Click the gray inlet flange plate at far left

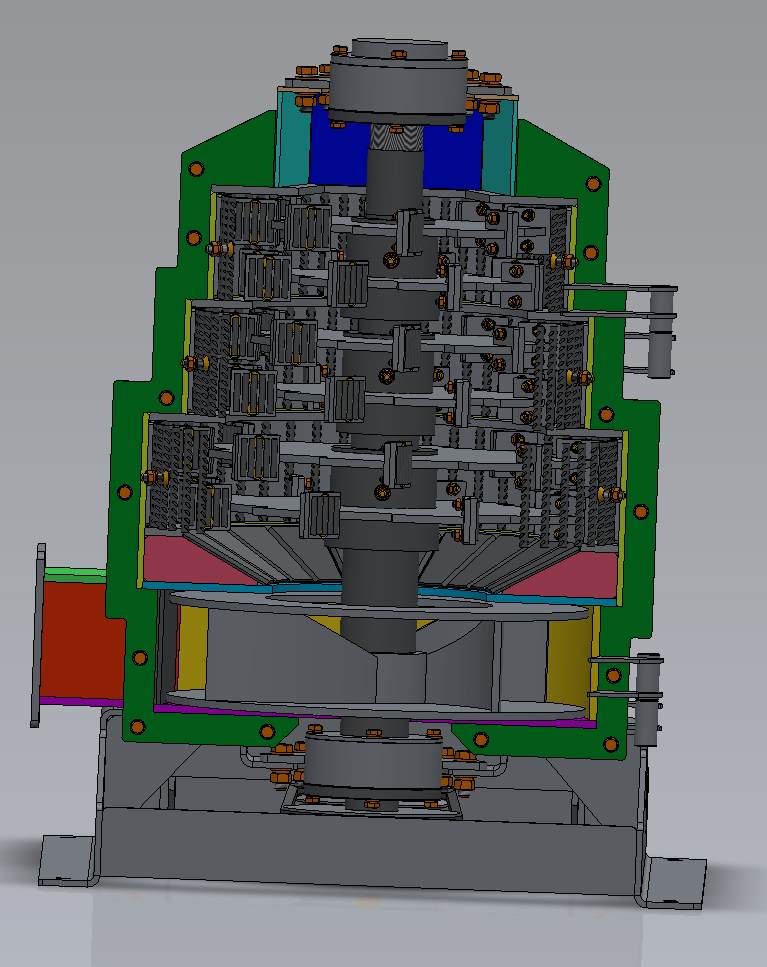coord(39,635)
